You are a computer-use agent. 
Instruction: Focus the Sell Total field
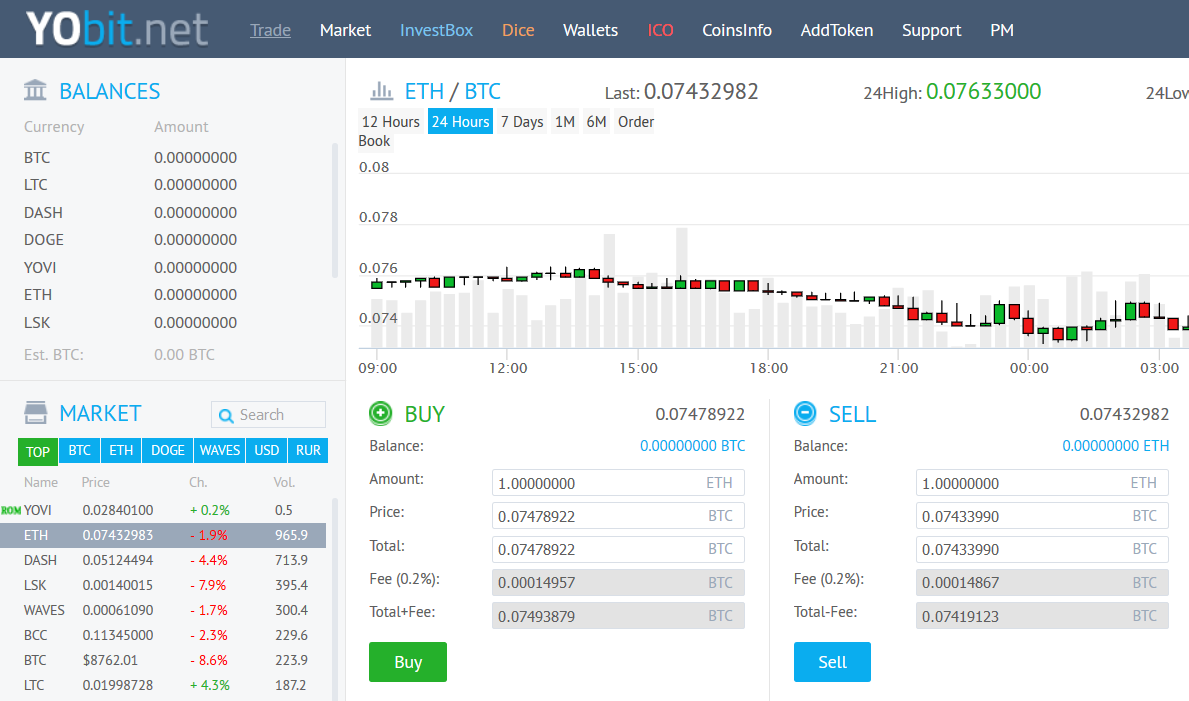point(1042,549)
